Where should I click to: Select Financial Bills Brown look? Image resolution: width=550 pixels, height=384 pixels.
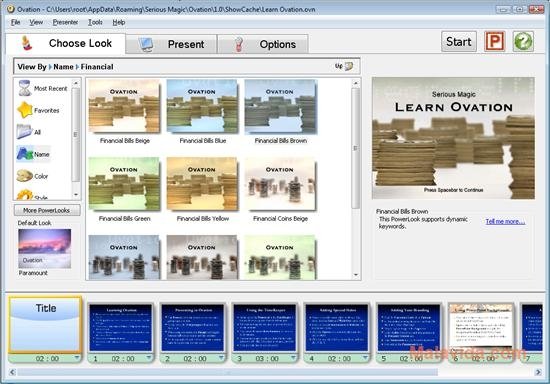pos(281,106)
